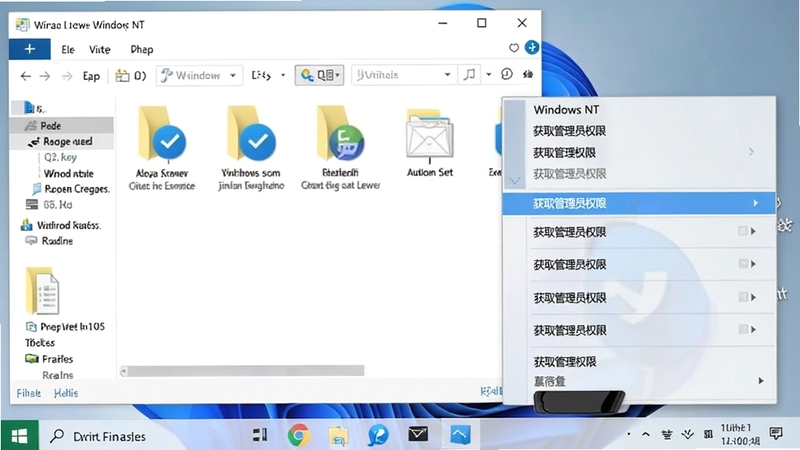Click the taskbar clock
800x450 pixels.
click(x=740, y=434)
